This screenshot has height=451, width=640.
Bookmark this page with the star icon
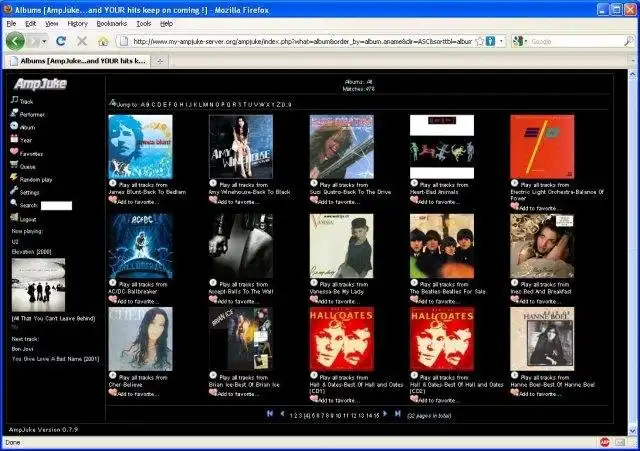[480, 41]
